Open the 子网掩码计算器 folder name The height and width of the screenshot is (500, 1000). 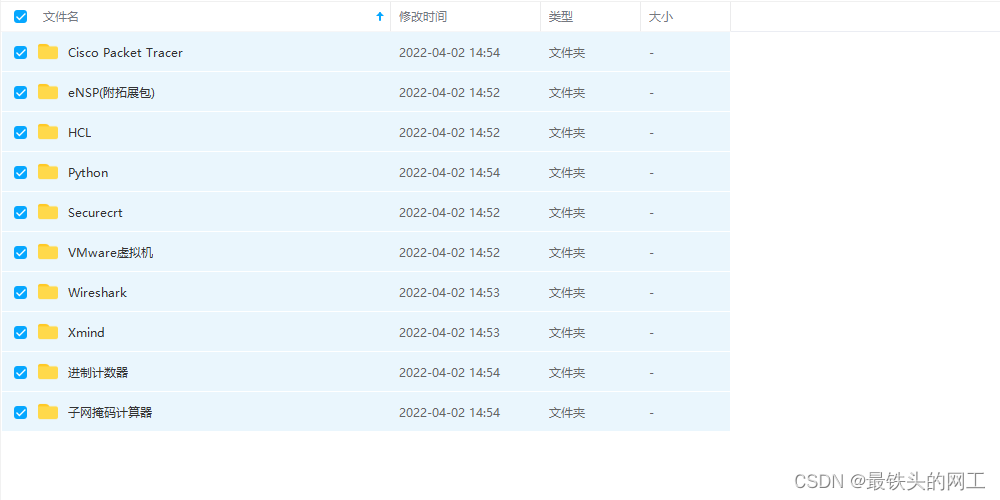click(110, 413)
